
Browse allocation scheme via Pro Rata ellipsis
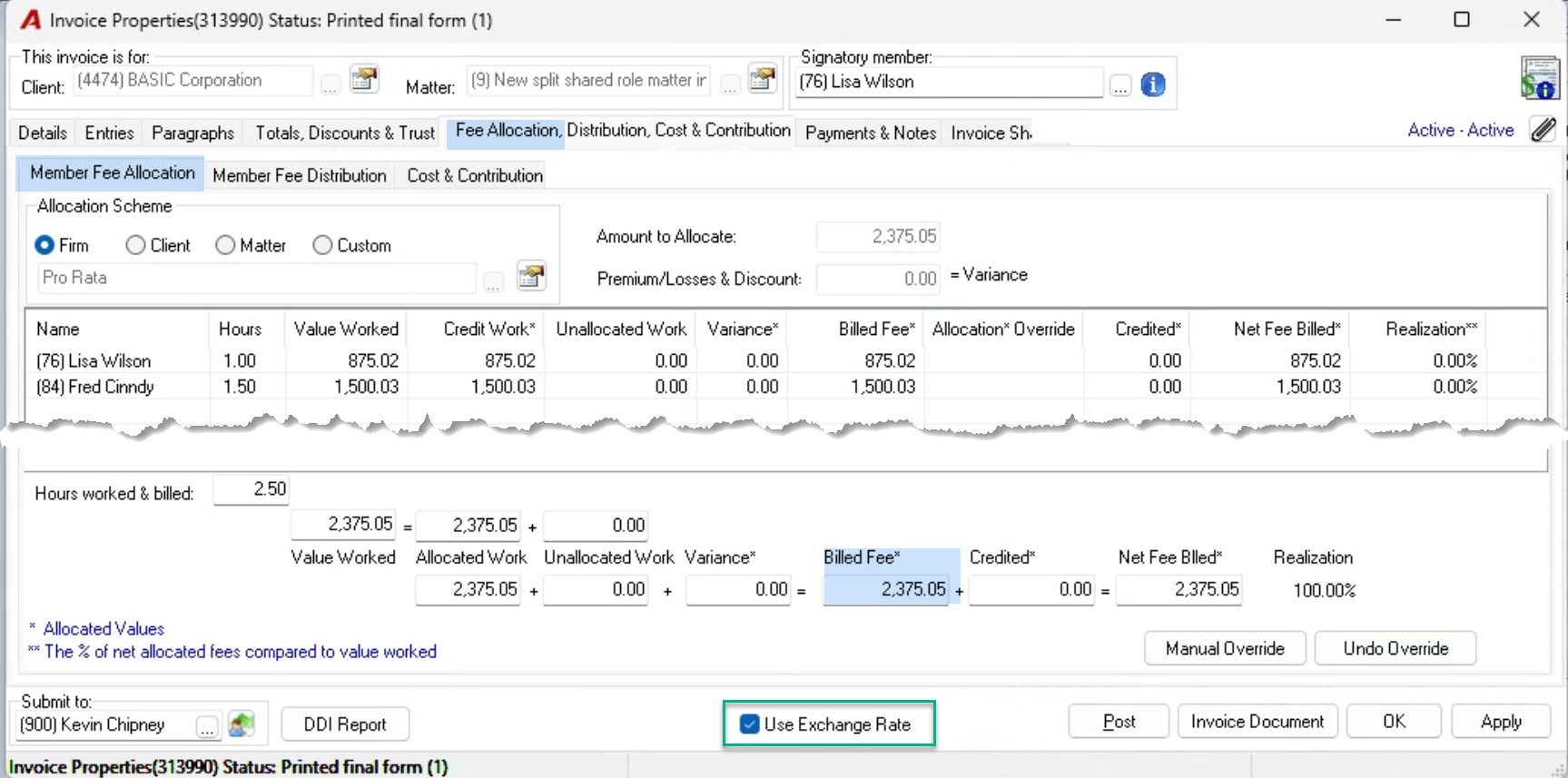[x=493, y=282]
